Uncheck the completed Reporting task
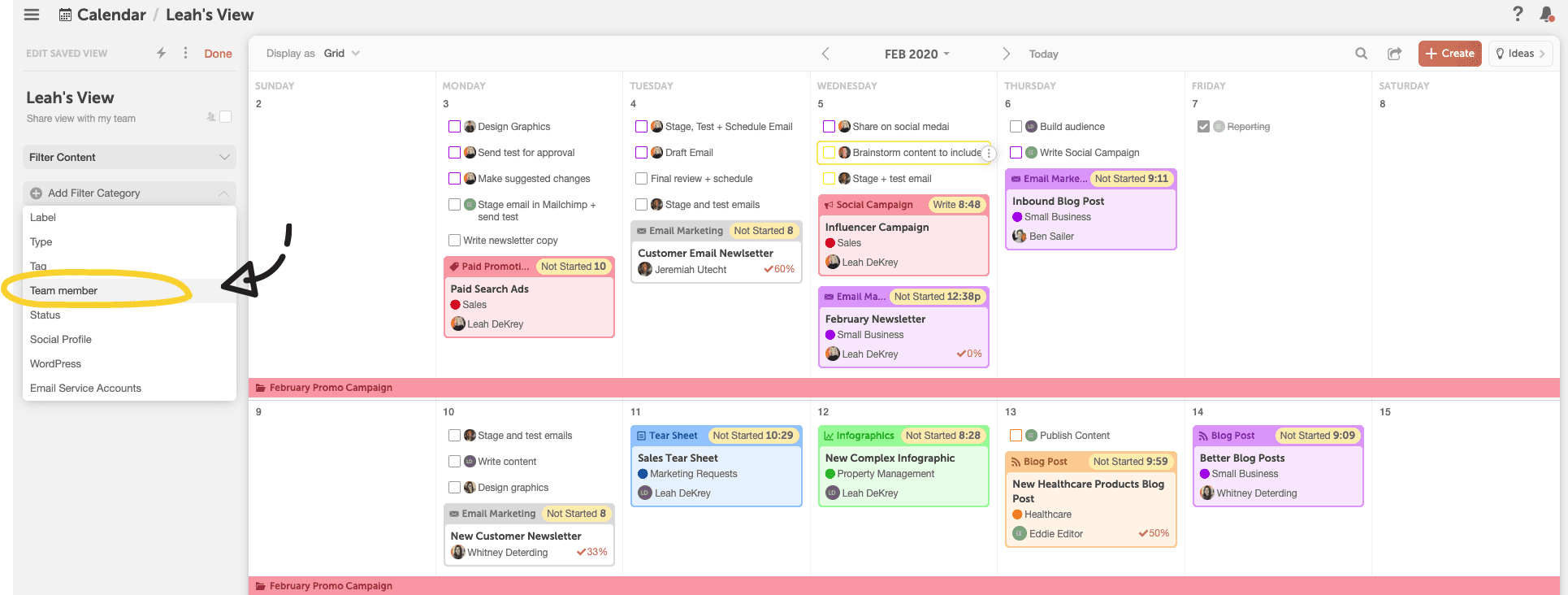The height and width of the screenshot is (595, 1568). pos(1203,127)
